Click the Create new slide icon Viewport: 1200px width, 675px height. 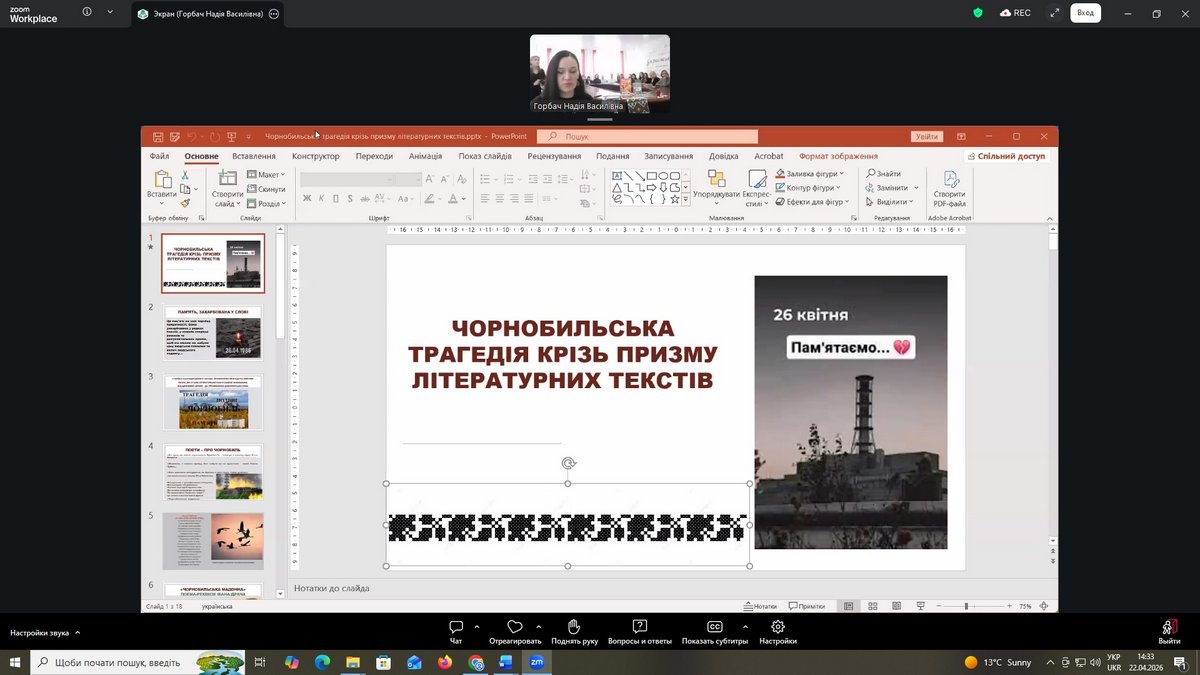click(x=227, y=180)
